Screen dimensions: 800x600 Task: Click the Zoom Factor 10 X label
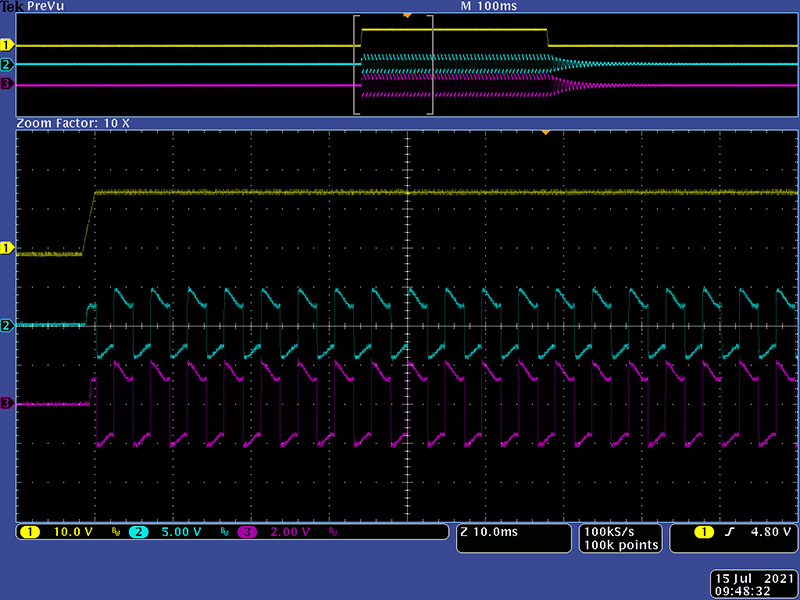coord(73,122)
